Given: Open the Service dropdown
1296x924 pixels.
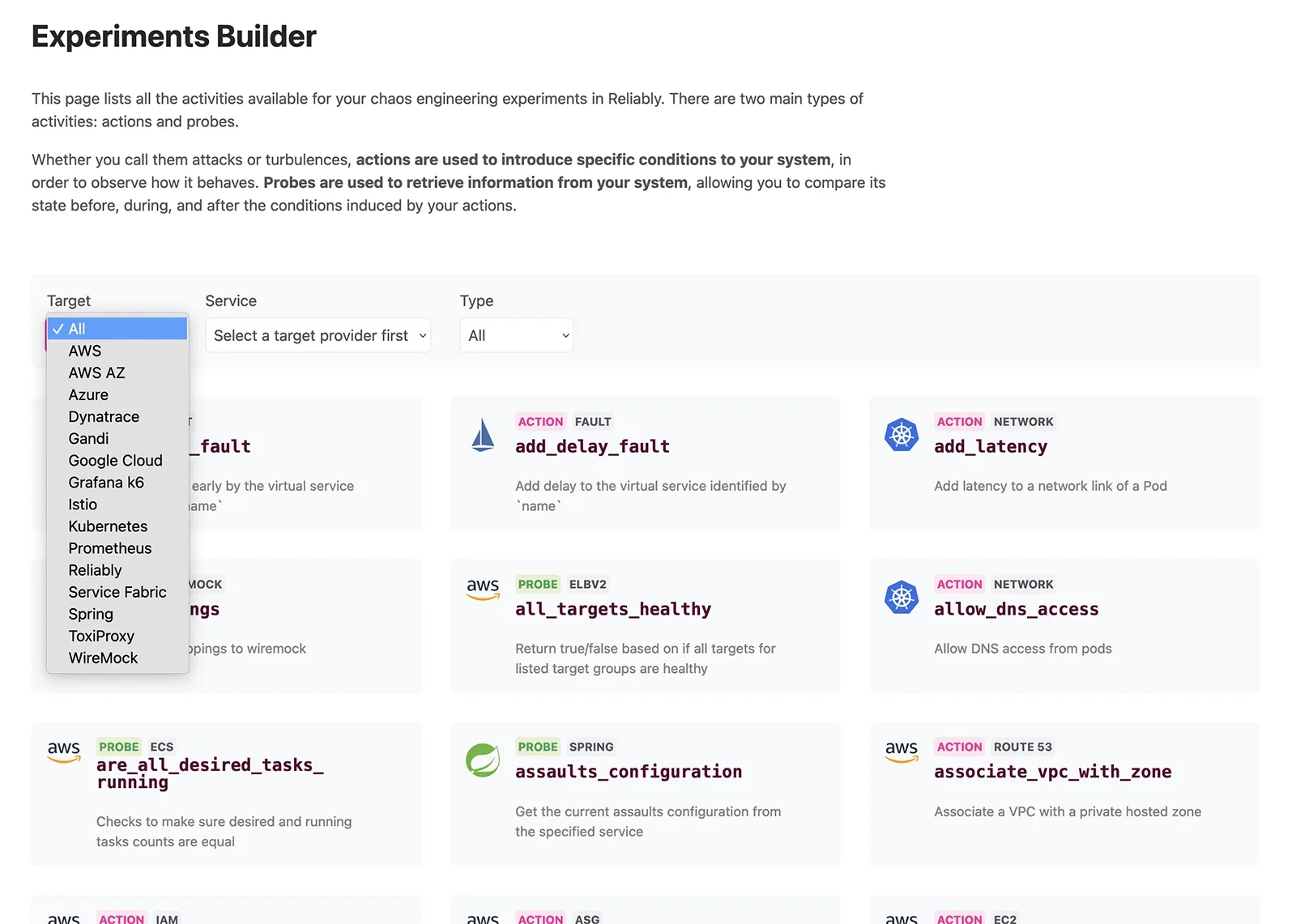Looking at the screenshot, I should [318, 335].
